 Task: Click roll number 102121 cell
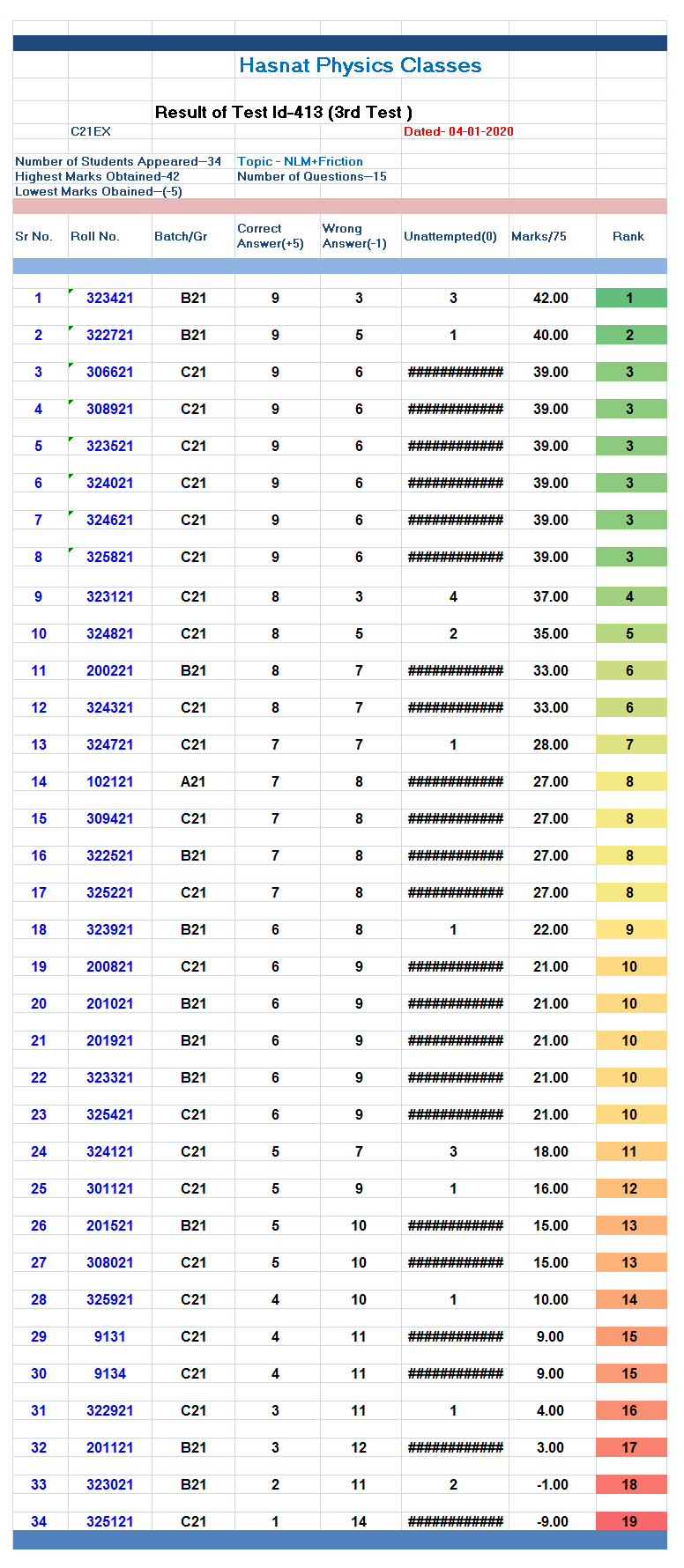(x=110, y=781)
